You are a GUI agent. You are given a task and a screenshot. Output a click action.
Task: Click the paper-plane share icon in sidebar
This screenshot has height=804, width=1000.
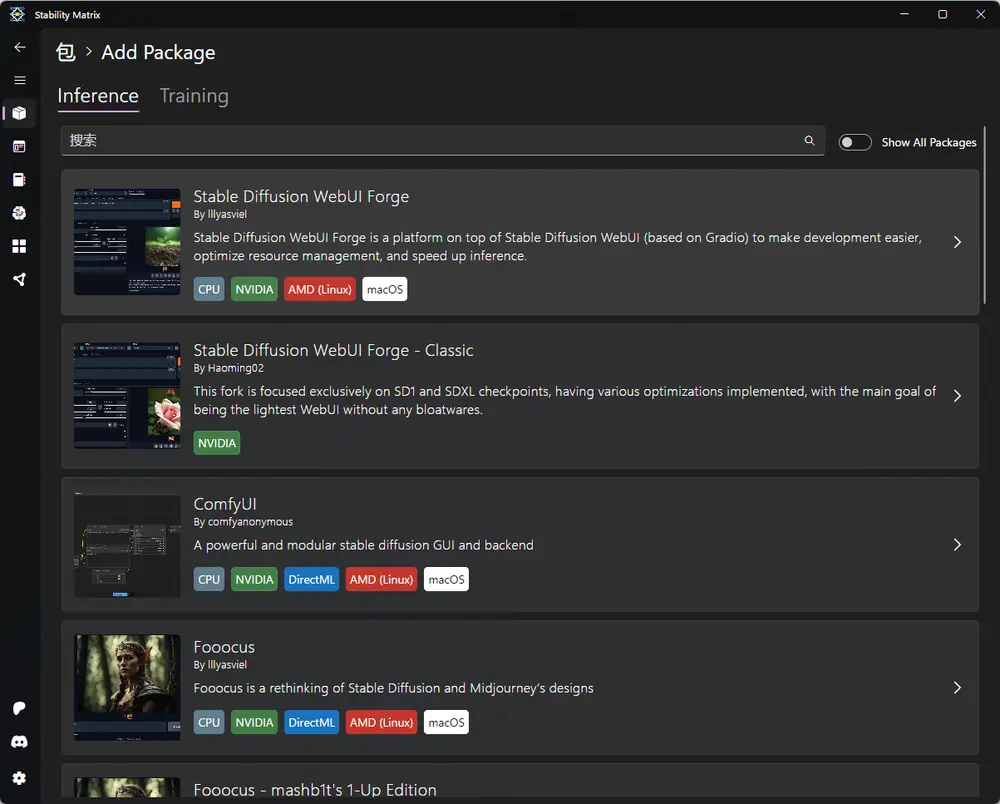click(x=19, y=279)
